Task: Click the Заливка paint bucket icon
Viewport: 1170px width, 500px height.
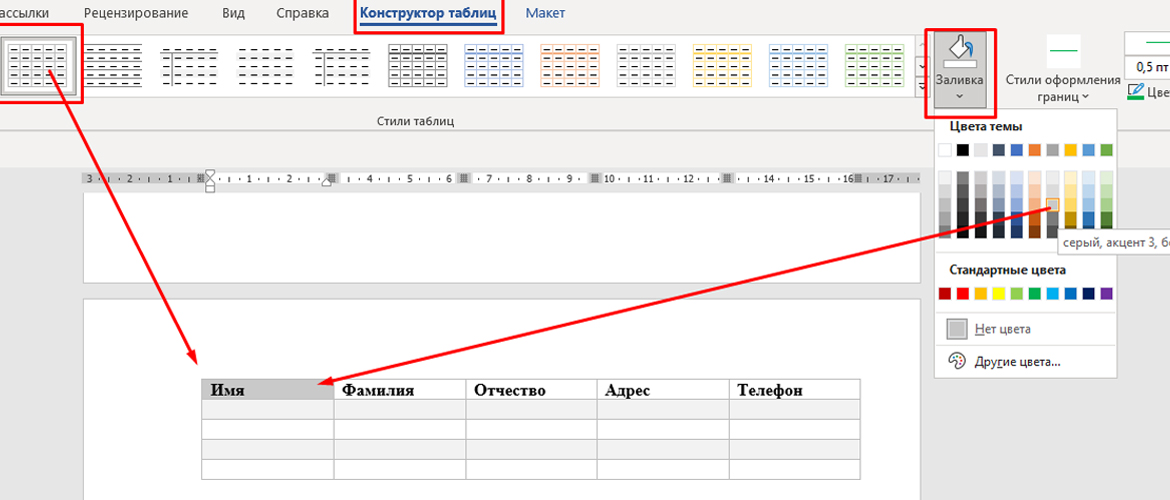Action: point(959,52)
